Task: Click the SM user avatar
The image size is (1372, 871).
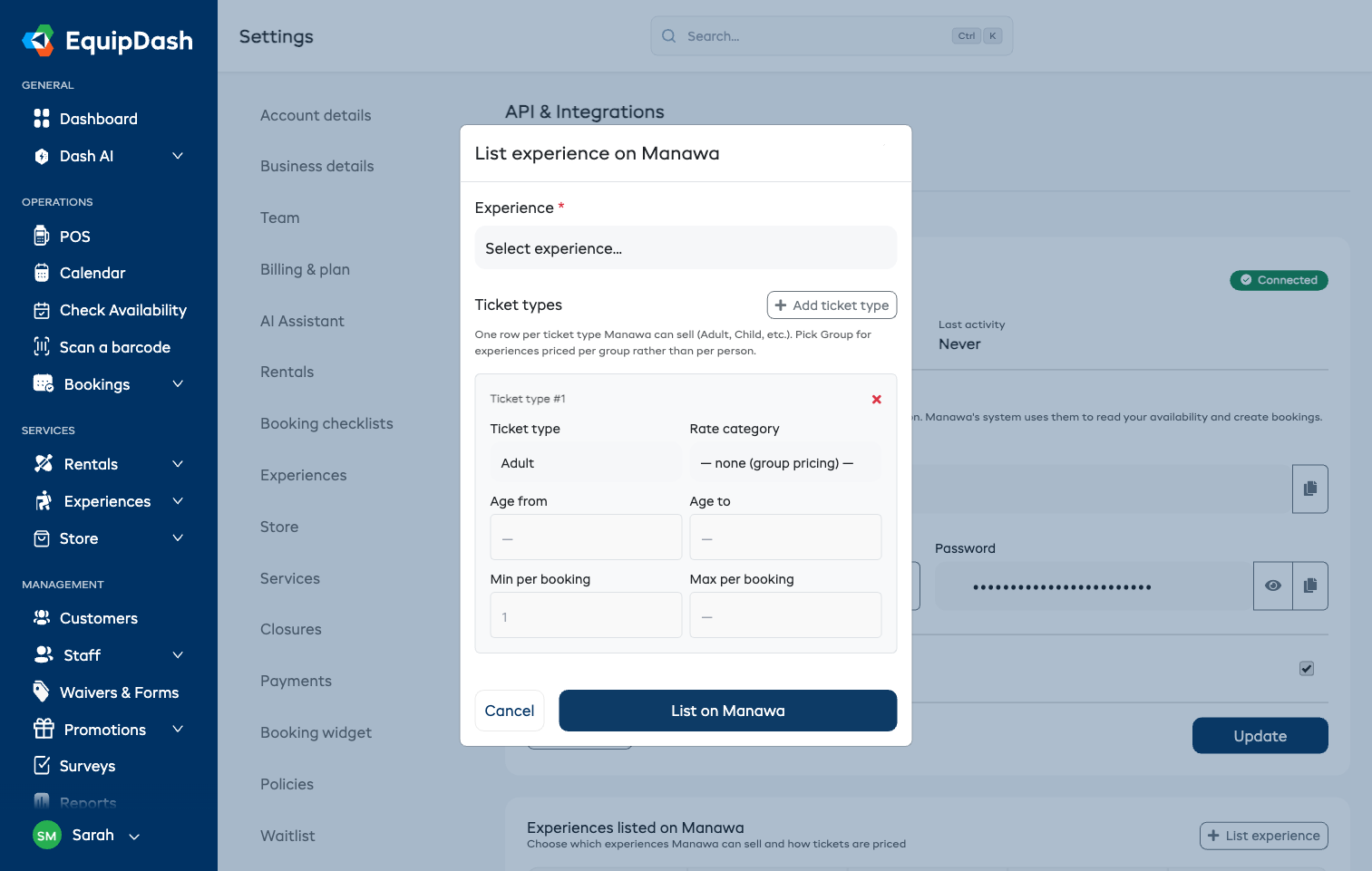Action: click(x=47, y=835)
